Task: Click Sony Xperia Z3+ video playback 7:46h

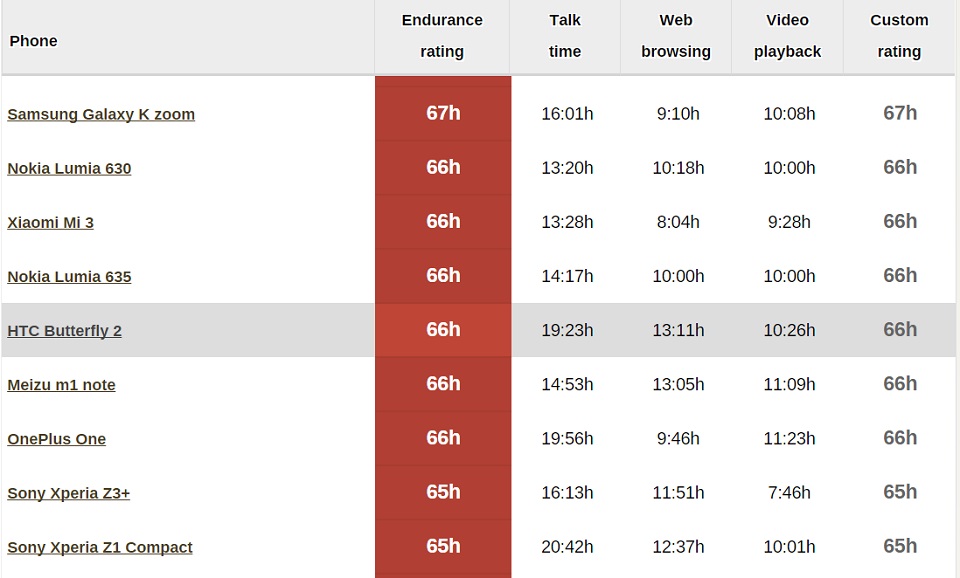Action: [x=789, y=492]
